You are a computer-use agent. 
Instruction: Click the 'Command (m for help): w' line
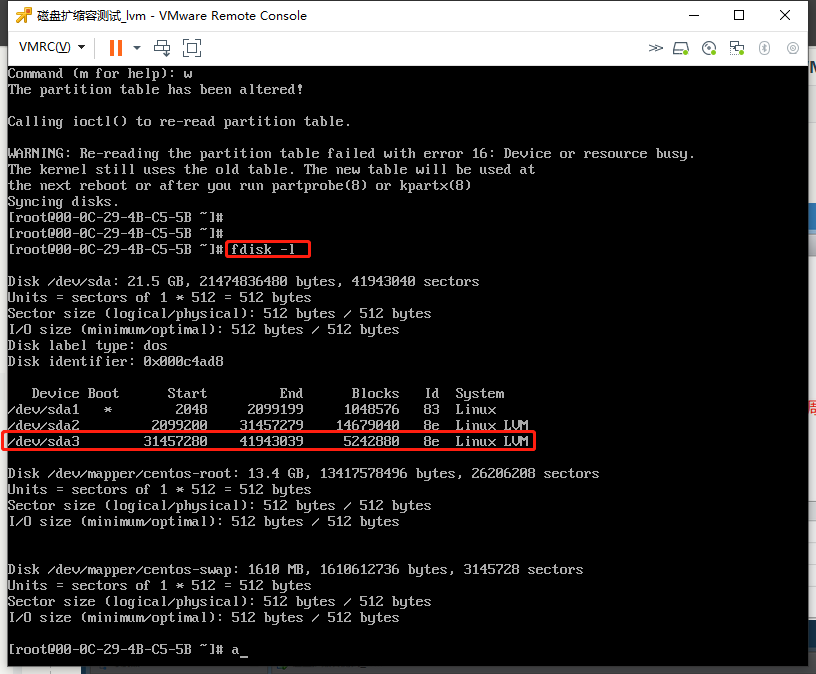100,73
